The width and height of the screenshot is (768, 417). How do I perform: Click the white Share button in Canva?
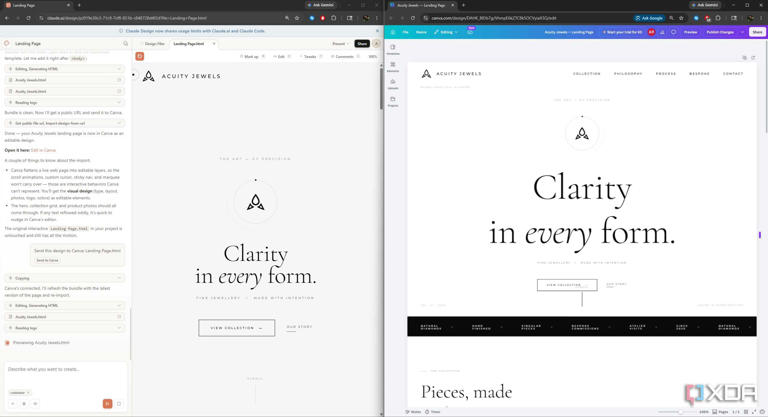point(757,32)
